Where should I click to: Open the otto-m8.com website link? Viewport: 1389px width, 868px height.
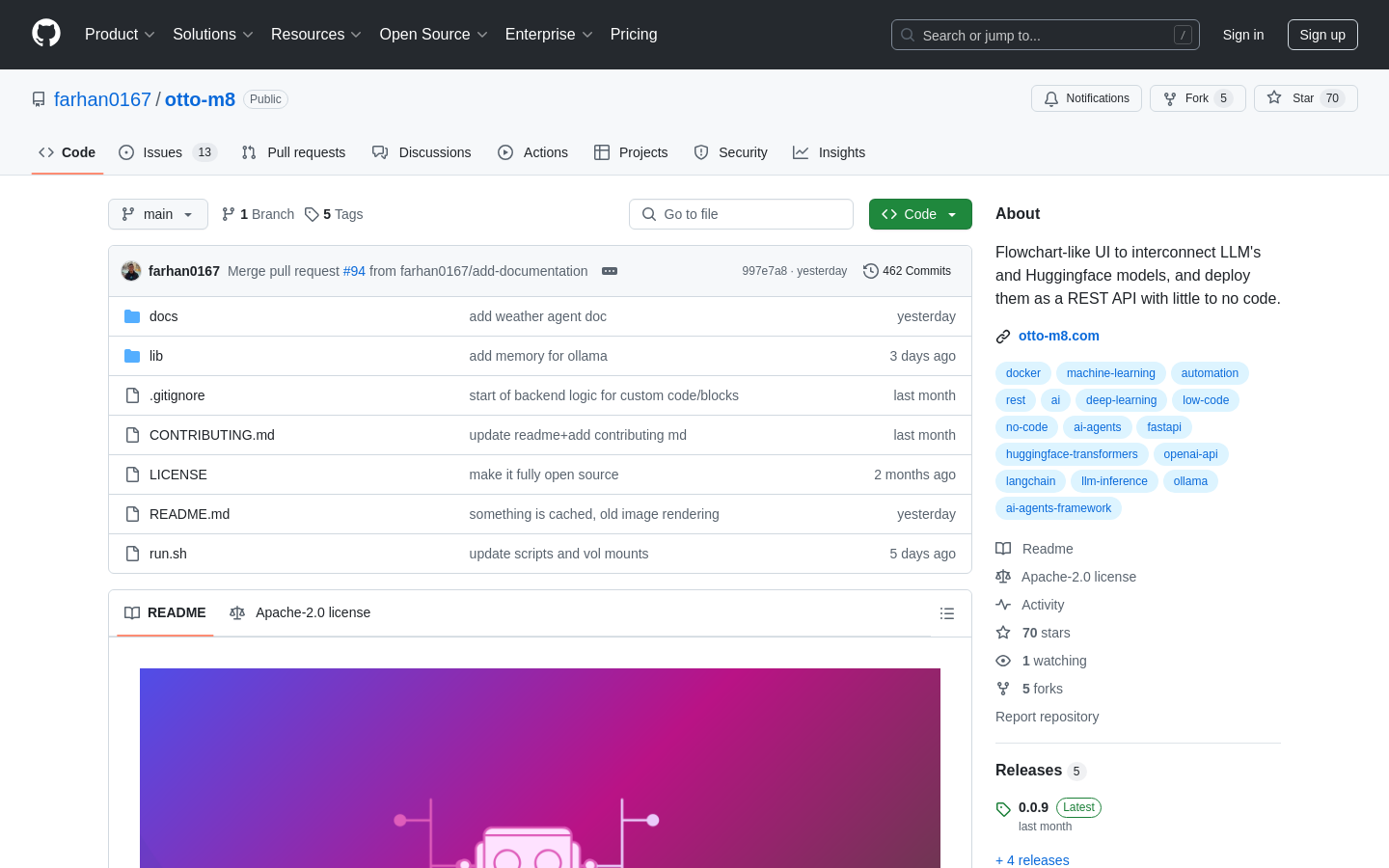(1058, 336)
